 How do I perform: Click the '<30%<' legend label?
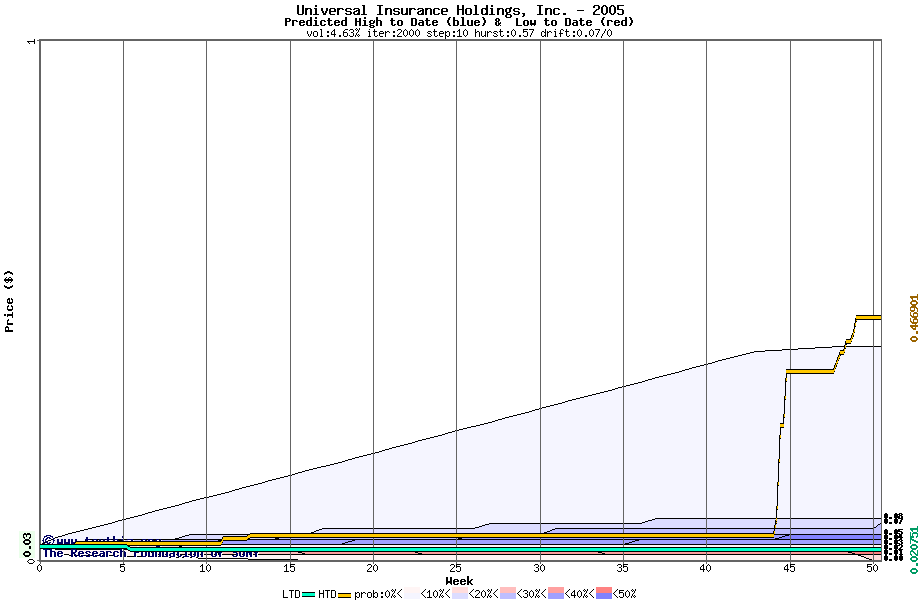532,594
